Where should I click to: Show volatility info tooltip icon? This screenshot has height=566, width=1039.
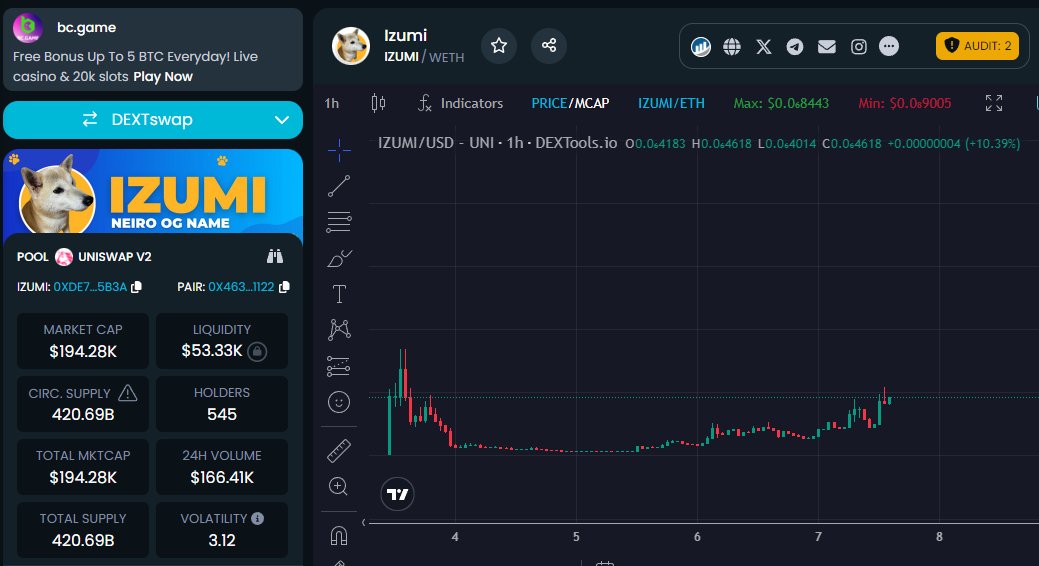coord(258,518)
